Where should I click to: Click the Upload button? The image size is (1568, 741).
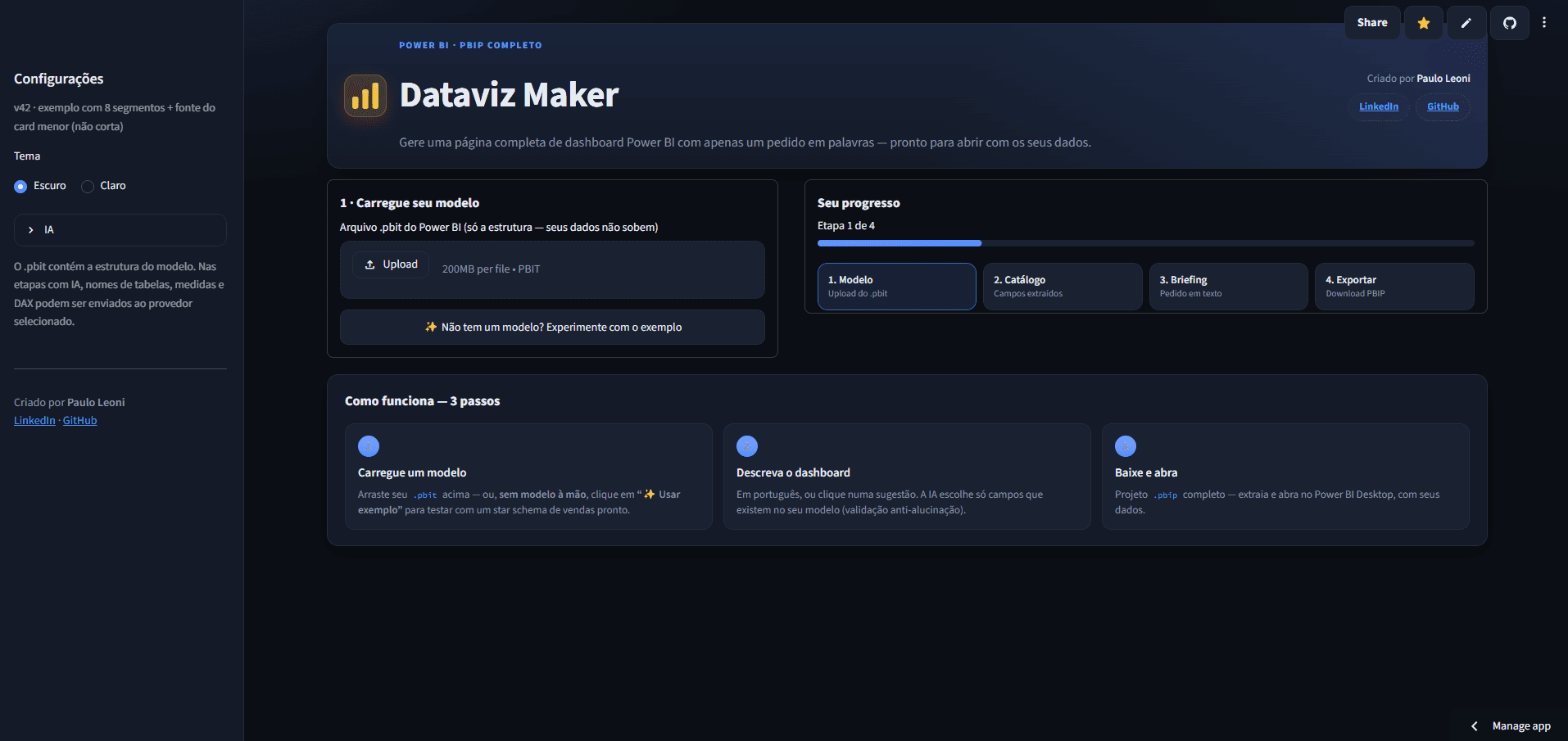[x=391, y=264]
